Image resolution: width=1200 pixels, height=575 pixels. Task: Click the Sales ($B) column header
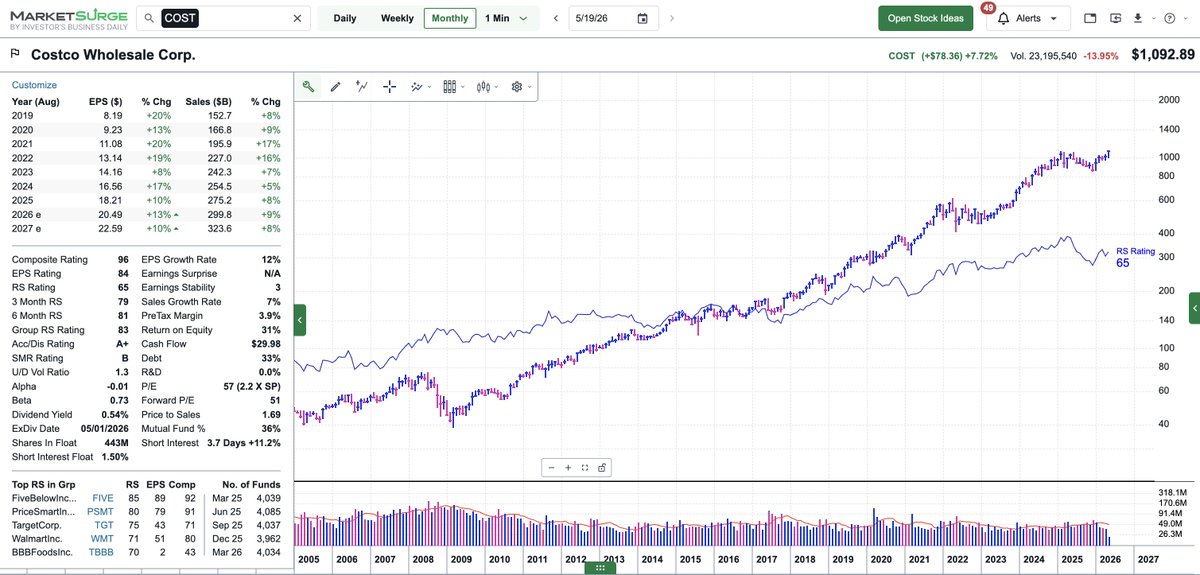coord(208,101)
